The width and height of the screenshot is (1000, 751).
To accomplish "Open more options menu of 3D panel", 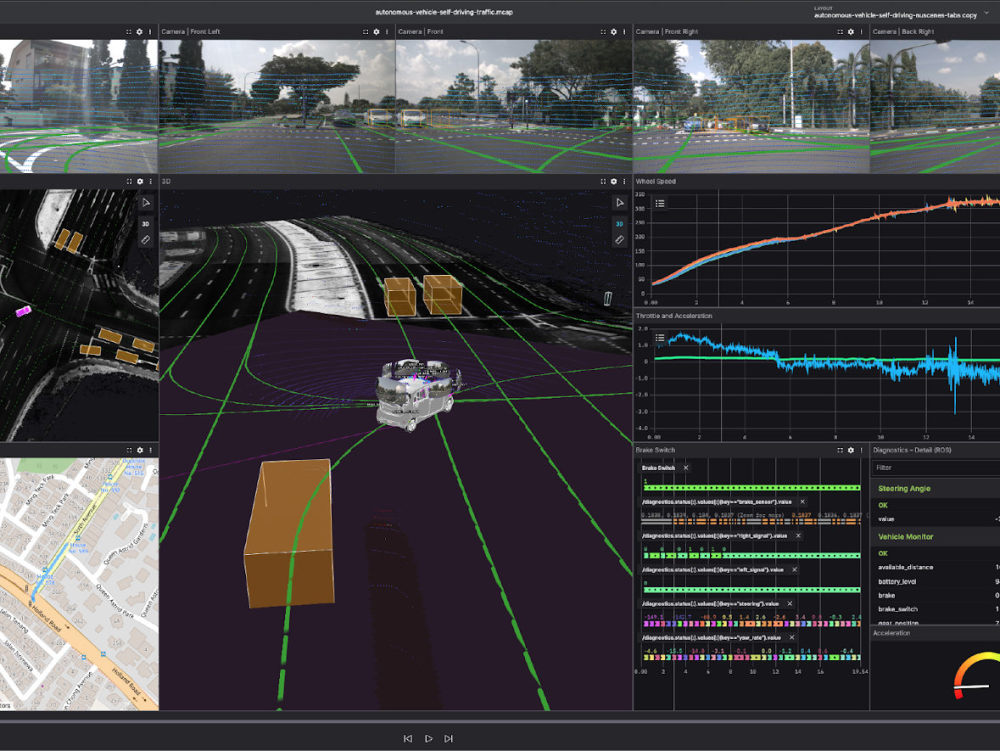I will tap(624, 181).
